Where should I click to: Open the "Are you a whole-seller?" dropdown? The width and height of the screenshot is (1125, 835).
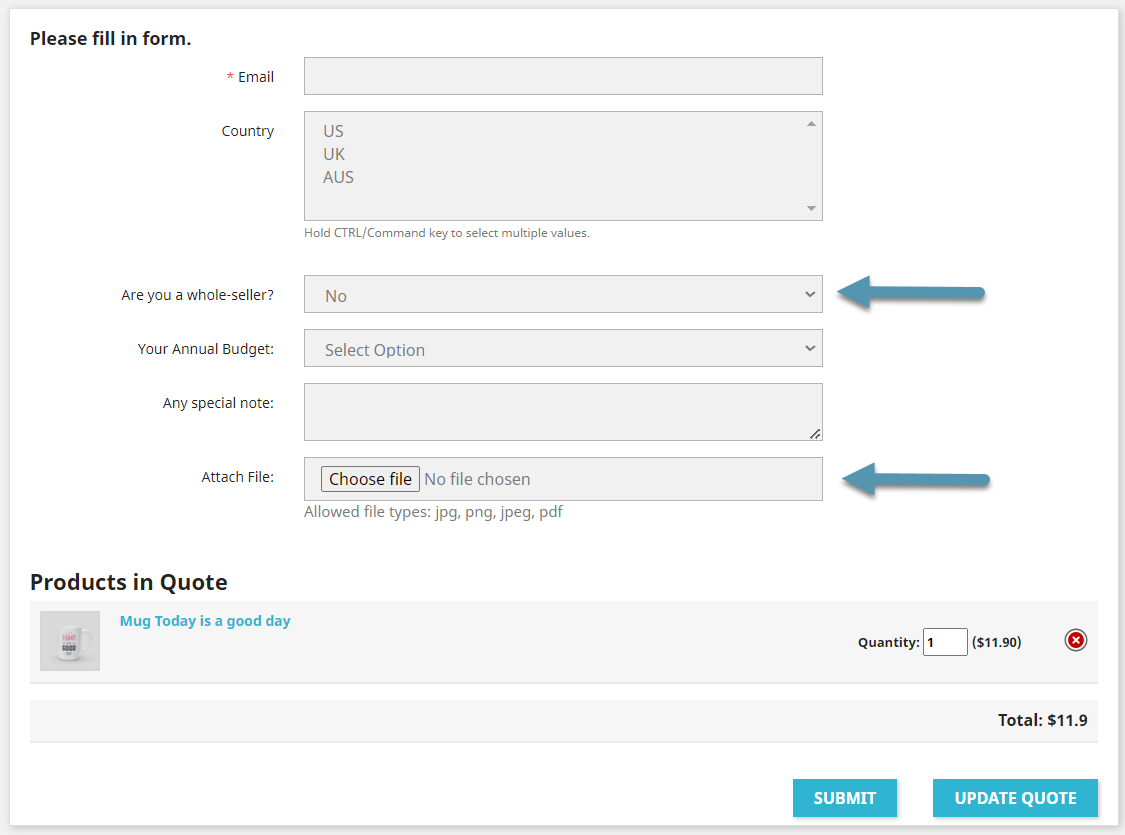563,294
